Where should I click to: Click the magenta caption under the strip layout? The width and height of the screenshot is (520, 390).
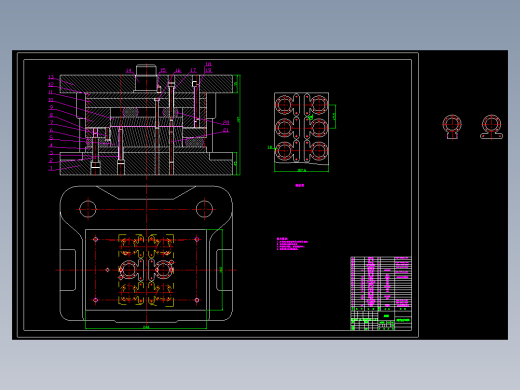pyautogui.click(x=300, y=185)
